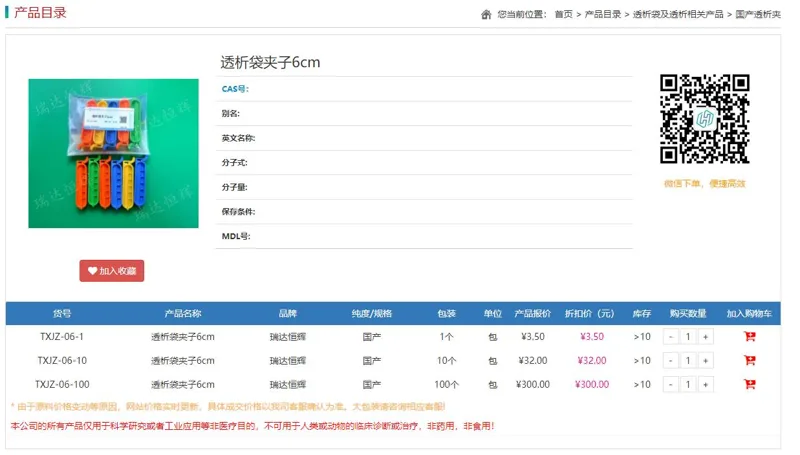800x455 pixels.
Task: Click the 产品目录 page heading
Action: click(x=40, y=13)
